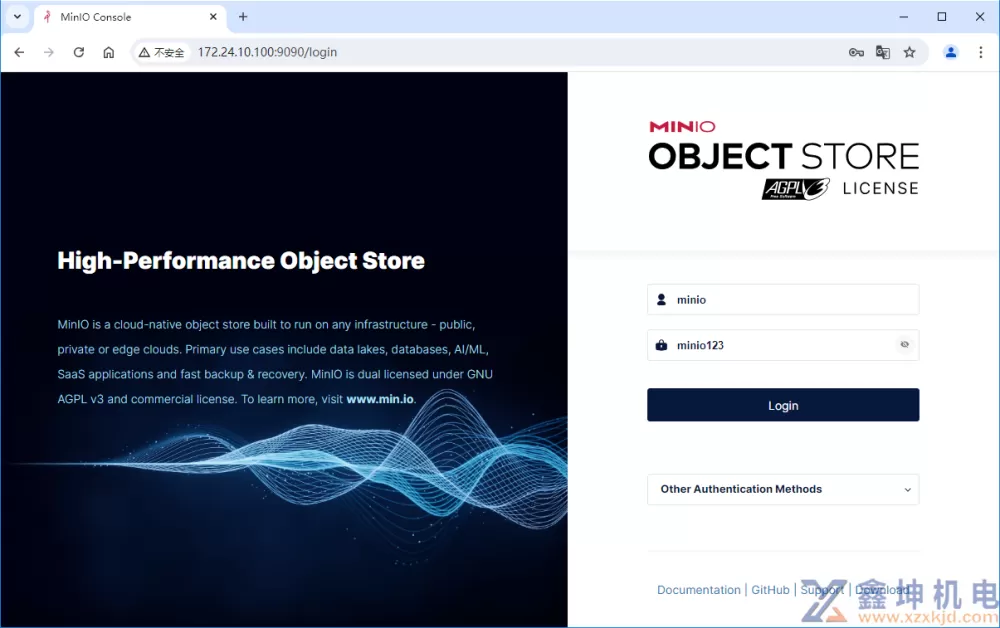Open the not-secure site info warning
This screenshot has width=1000, height=628.
coord(162,52)
